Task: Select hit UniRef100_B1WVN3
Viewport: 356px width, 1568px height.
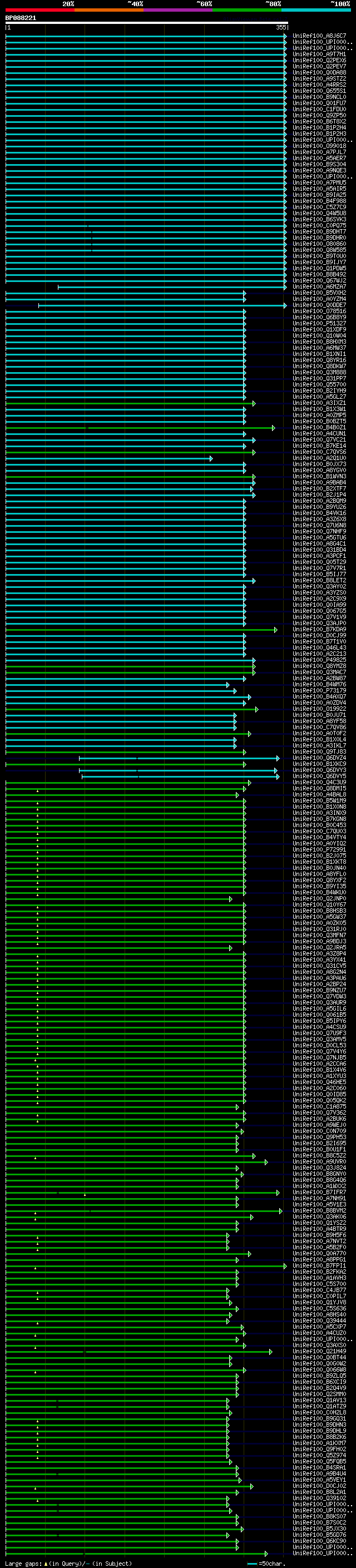Action: [x=319, y=476]
